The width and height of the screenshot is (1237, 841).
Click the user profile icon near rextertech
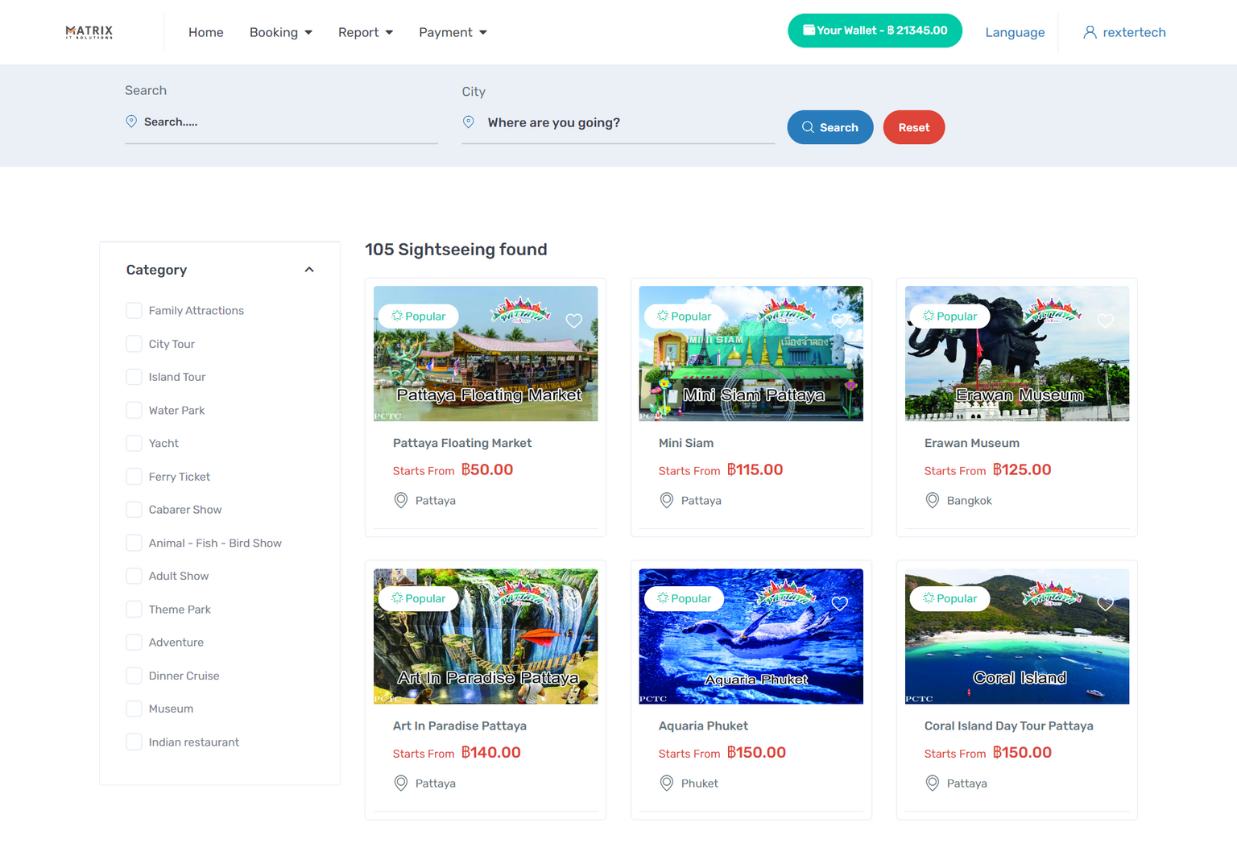(x=1089, y=32)
